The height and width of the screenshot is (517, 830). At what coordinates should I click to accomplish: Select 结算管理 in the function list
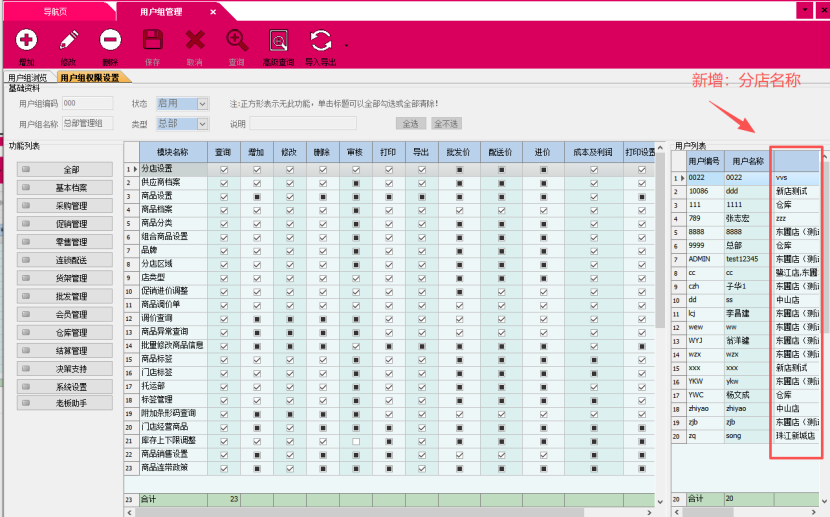tap(65, 350)
